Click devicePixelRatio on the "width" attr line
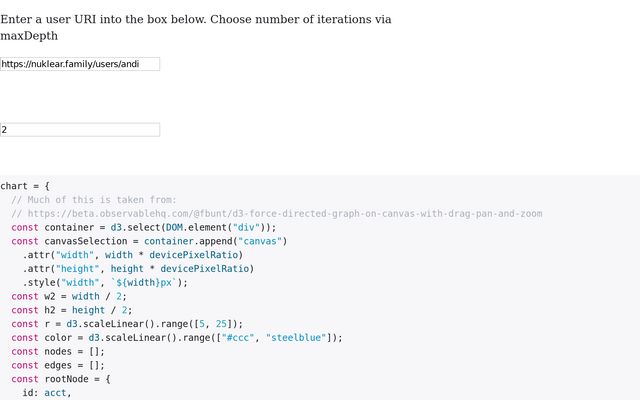The image size is (640, 400). click(x=193, y=255)
